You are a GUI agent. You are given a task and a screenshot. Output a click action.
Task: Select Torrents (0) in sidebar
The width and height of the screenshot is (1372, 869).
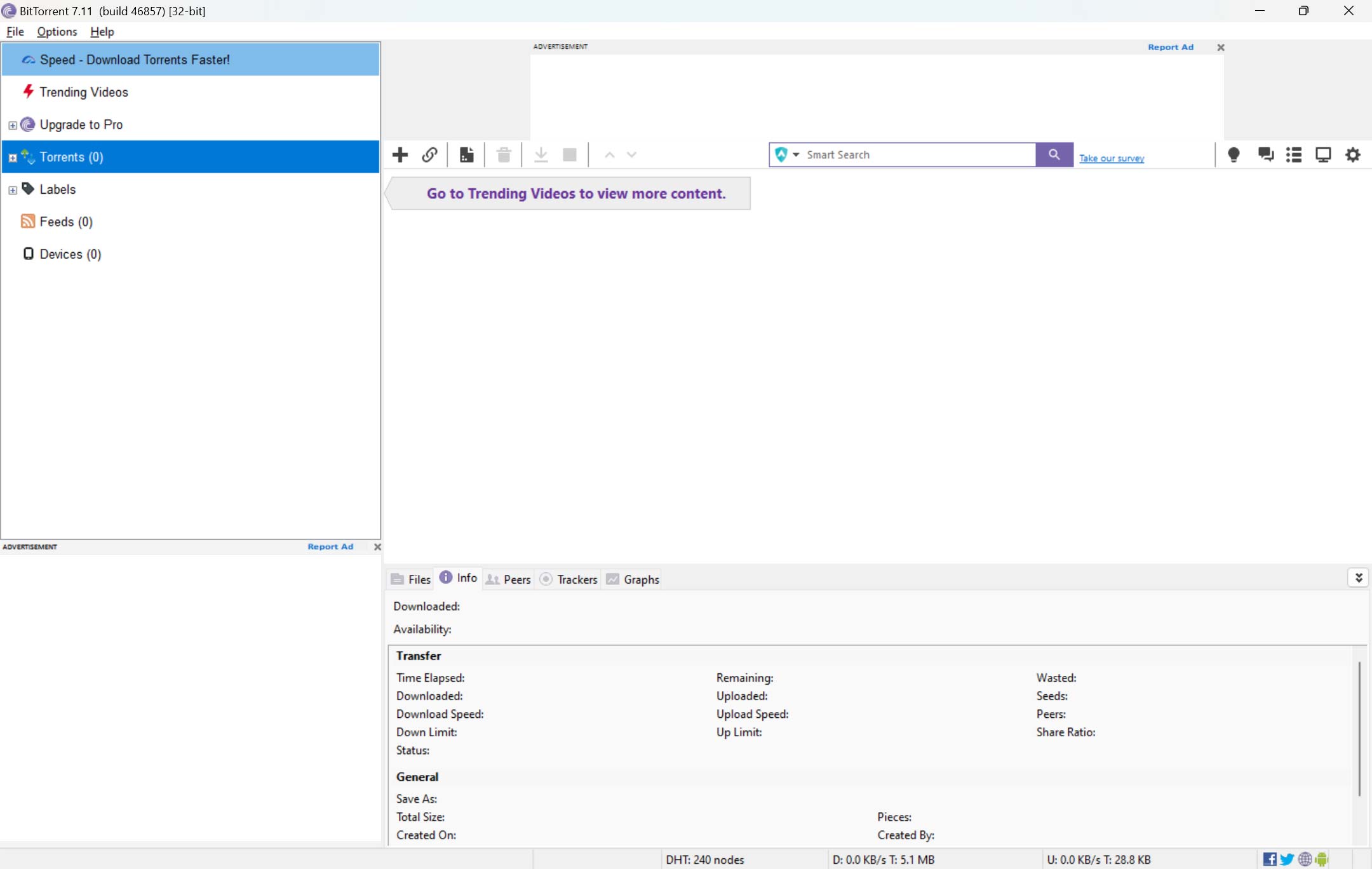[191, 157]
